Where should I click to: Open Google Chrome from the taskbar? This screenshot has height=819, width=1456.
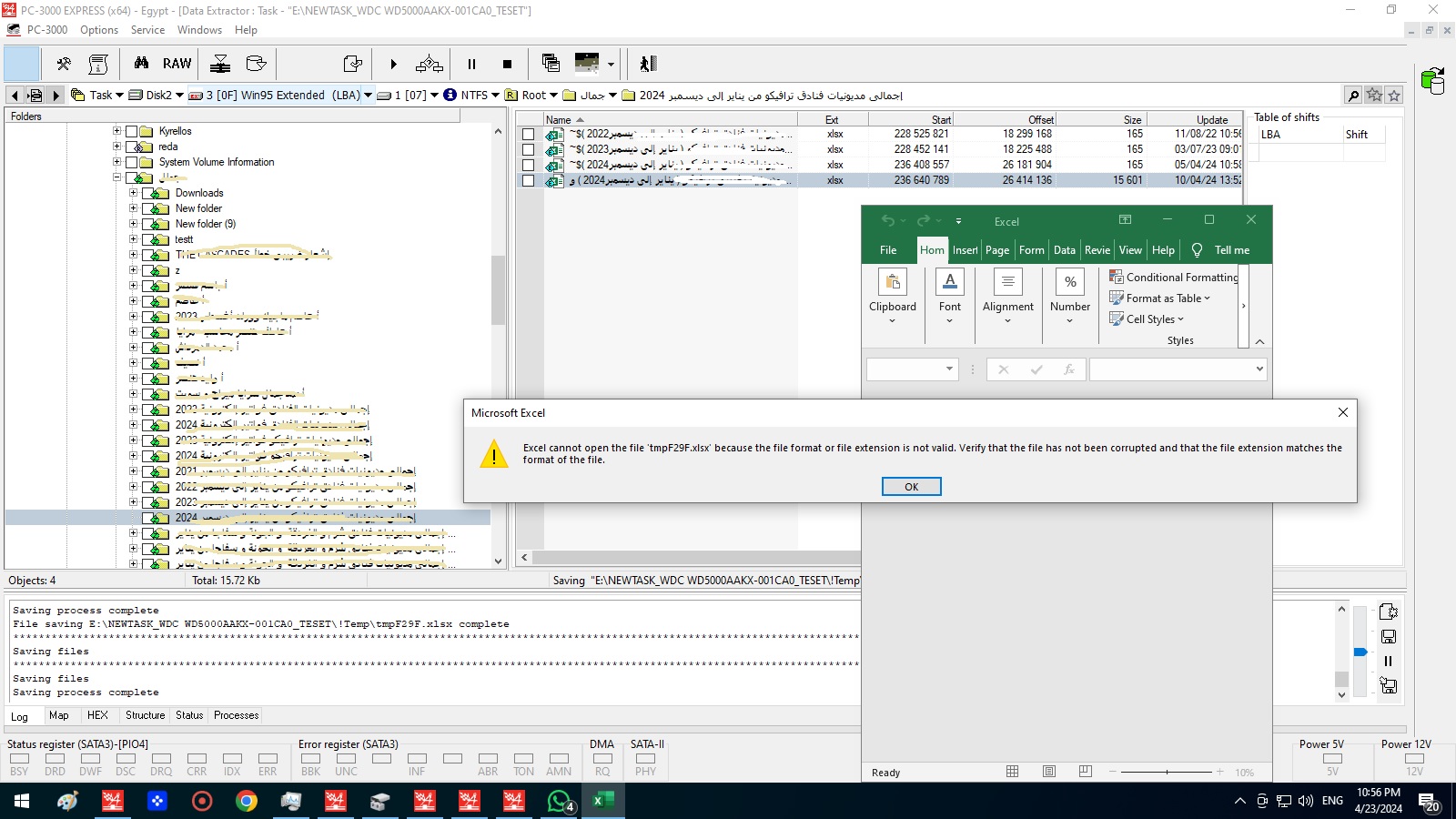pos(246,801)
